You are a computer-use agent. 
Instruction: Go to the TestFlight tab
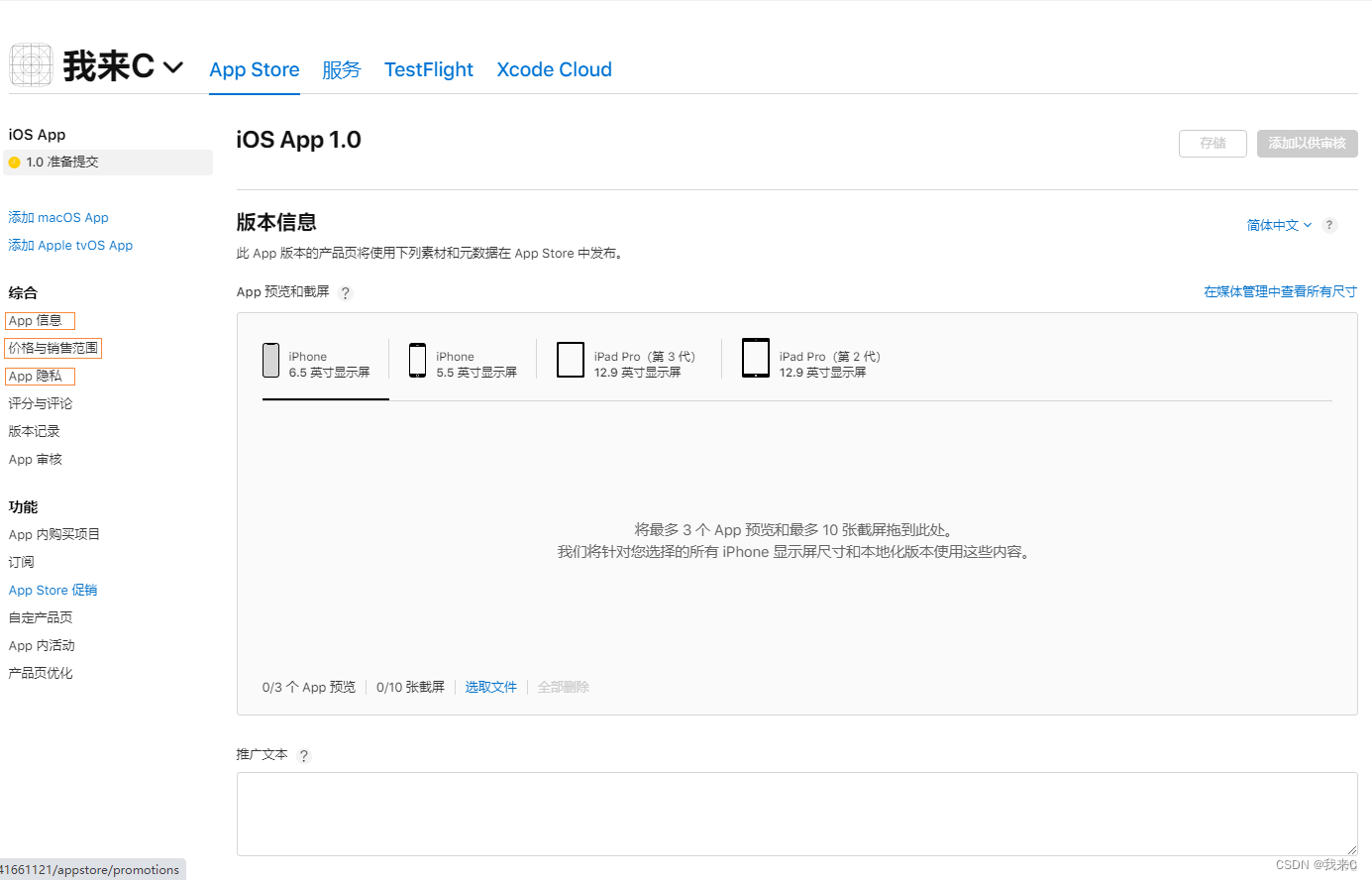coord(429,69)
